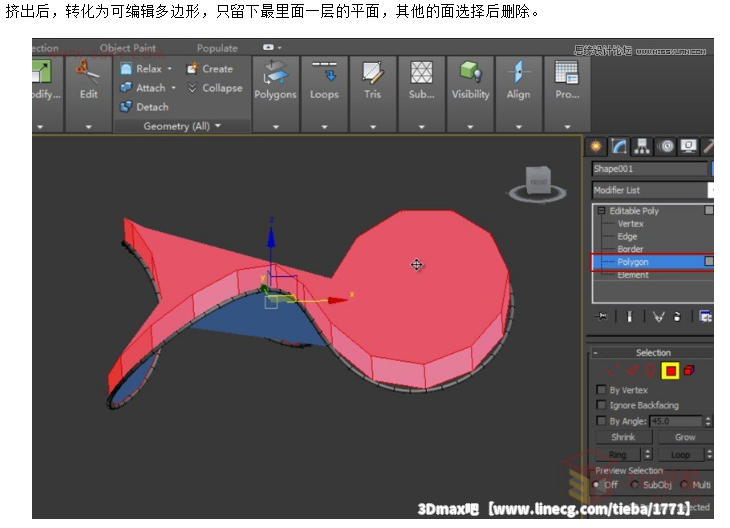Viewport: 730px width, 528px height.
Task: Click the Show End Result toggle icon
Action: [629, 317]
